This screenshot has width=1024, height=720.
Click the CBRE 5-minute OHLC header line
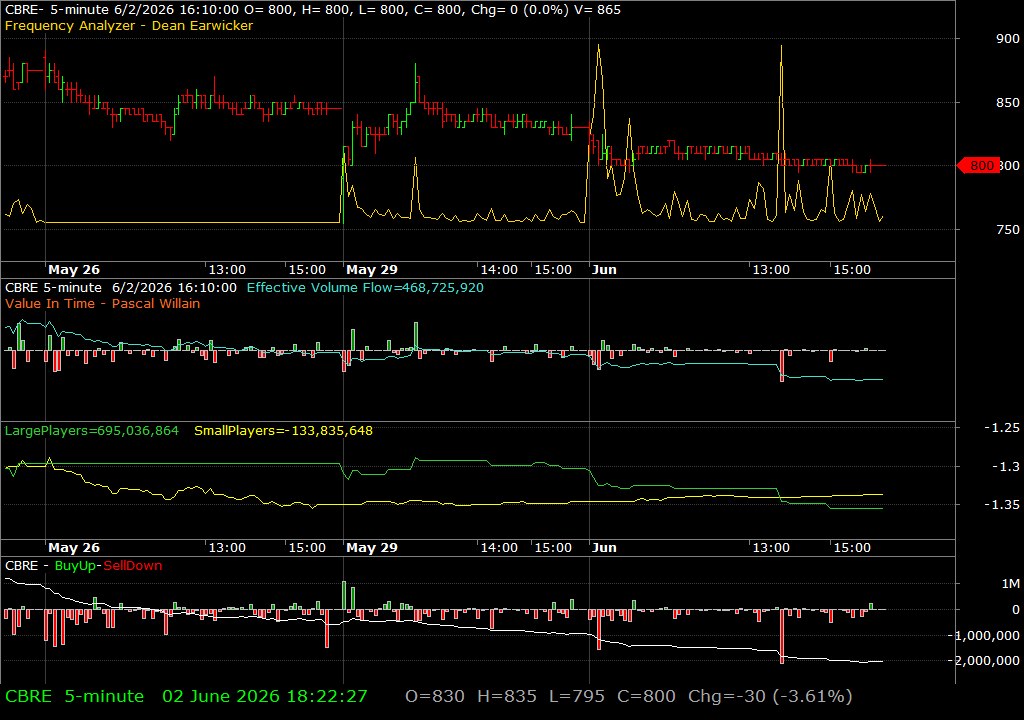pyautogui.click(x=313, y=10)
